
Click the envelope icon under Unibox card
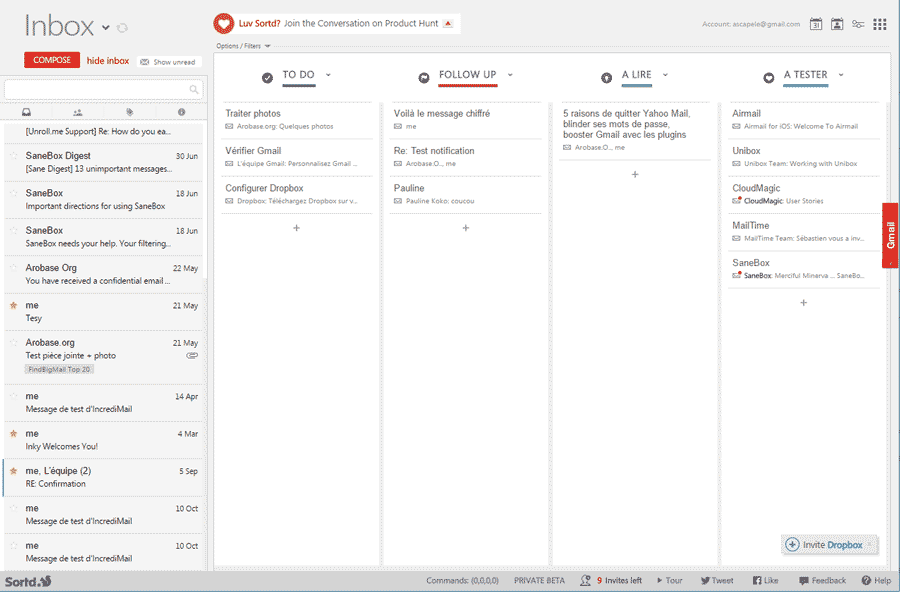point(736,164)
